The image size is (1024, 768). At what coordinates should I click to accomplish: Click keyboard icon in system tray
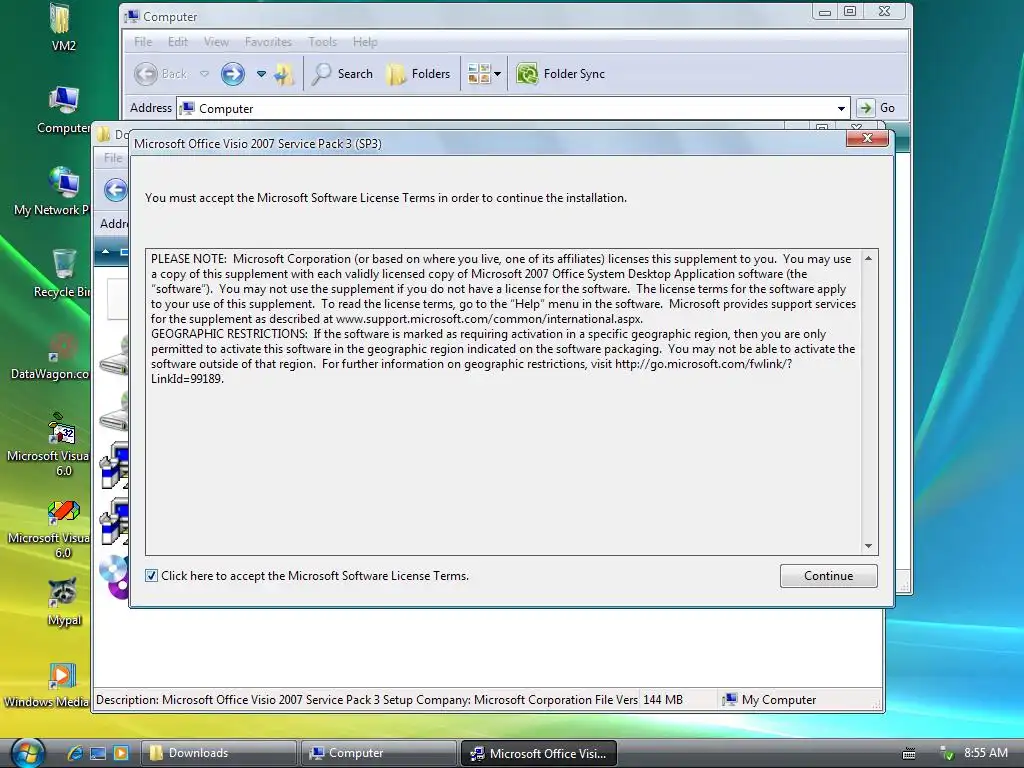(x=908, y=754)
